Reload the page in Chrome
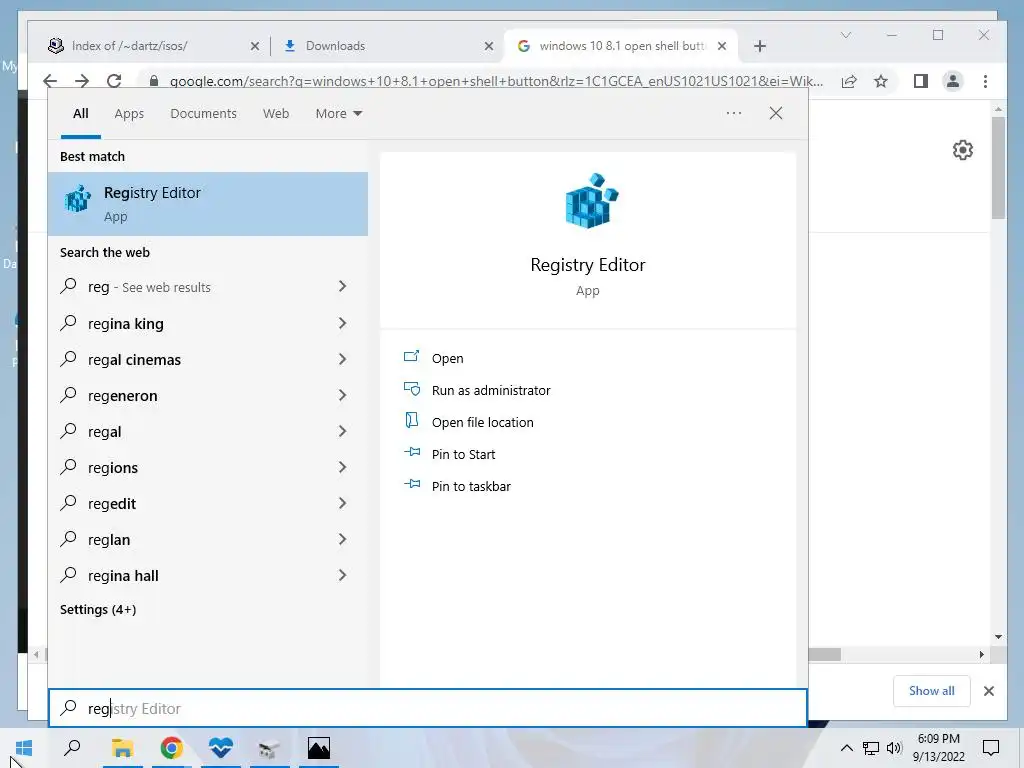This screenshot has width=1024, height=768. pyautogui.click(x=114, y=81)
